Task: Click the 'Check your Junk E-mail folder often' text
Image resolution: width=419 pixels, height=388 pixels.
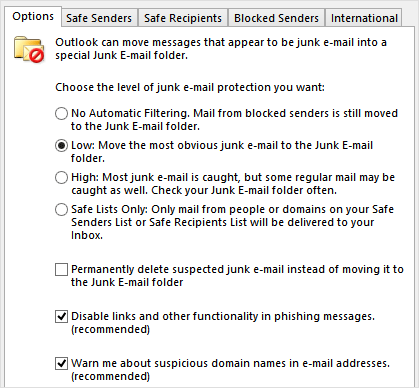Action: pos(244,190)
